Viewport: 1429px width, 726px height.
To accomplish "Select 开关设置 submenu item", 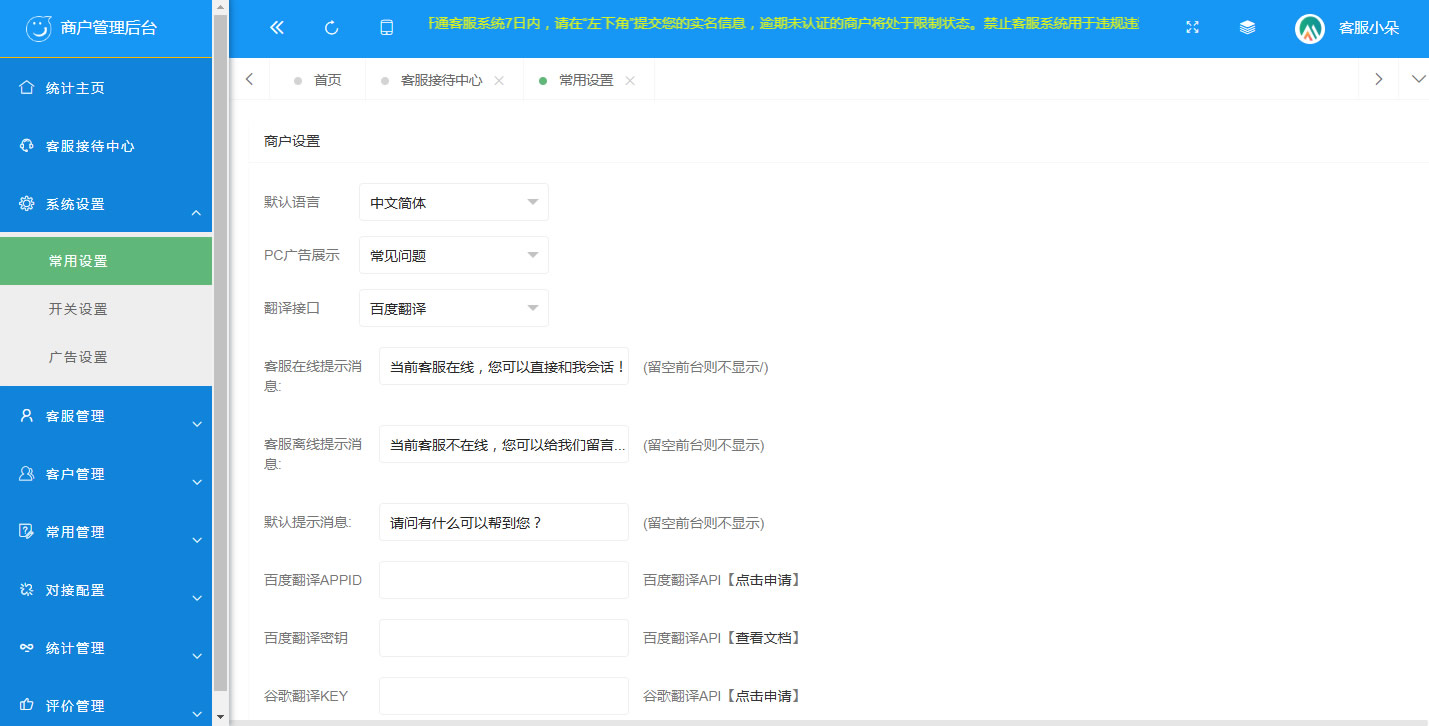I will pyautogui.click(x=78, y=309).
